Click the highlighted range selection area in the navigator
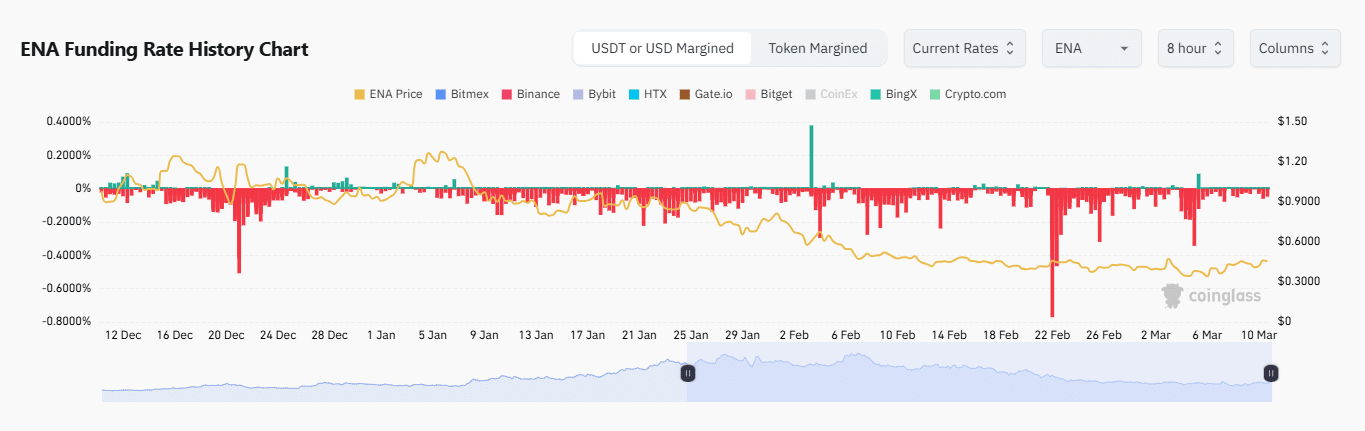 pos(979,373)
